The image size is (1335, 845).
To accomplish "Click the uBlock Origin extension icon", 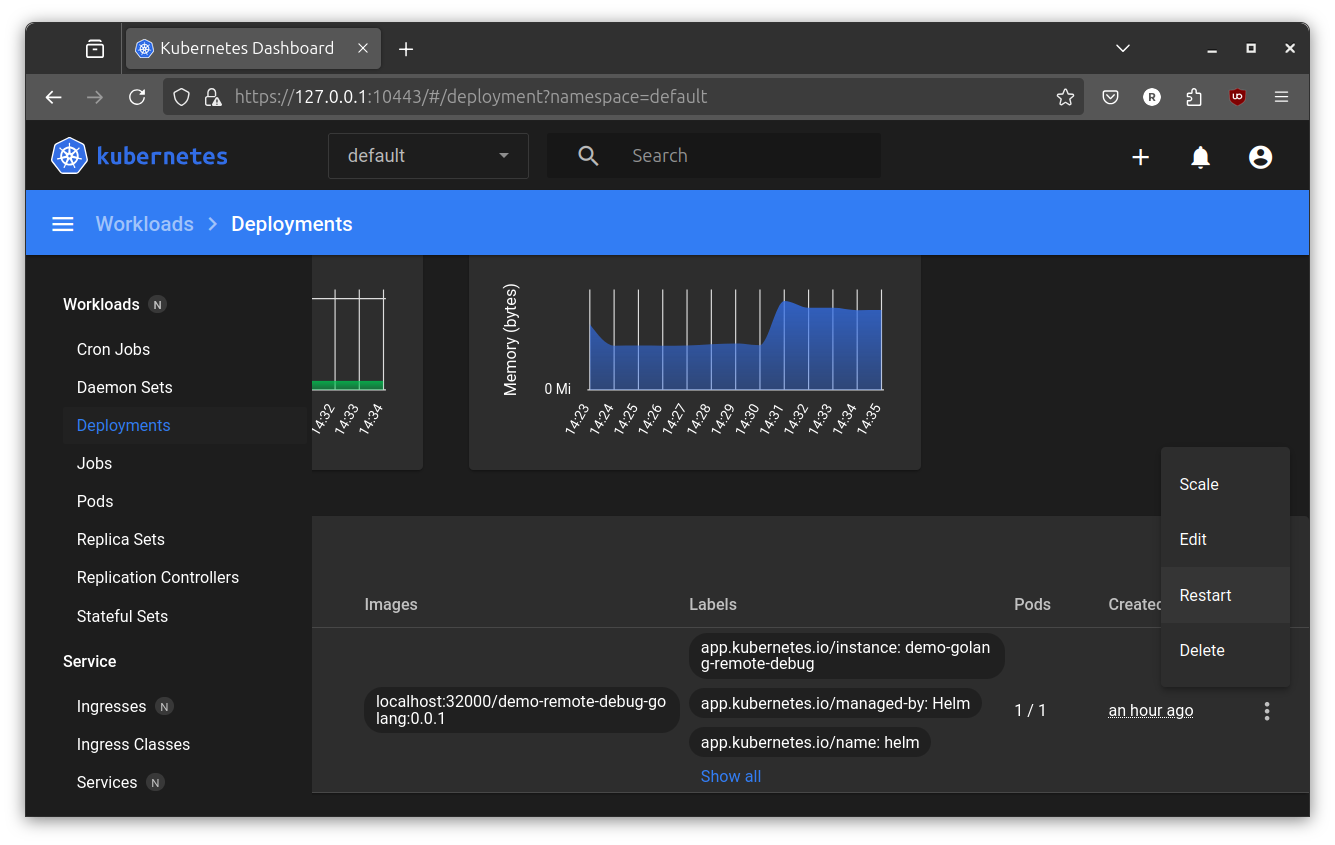I will [x=1237, y=97].
